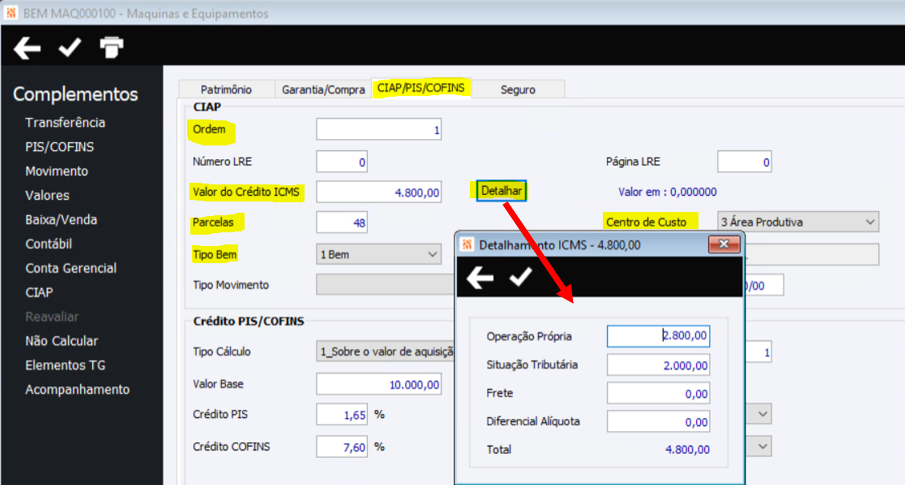Open PIS/COFINS in Complementos sidebar
Image resolution: width=905 pixels, height=485 pixels.
click(59, 147)
